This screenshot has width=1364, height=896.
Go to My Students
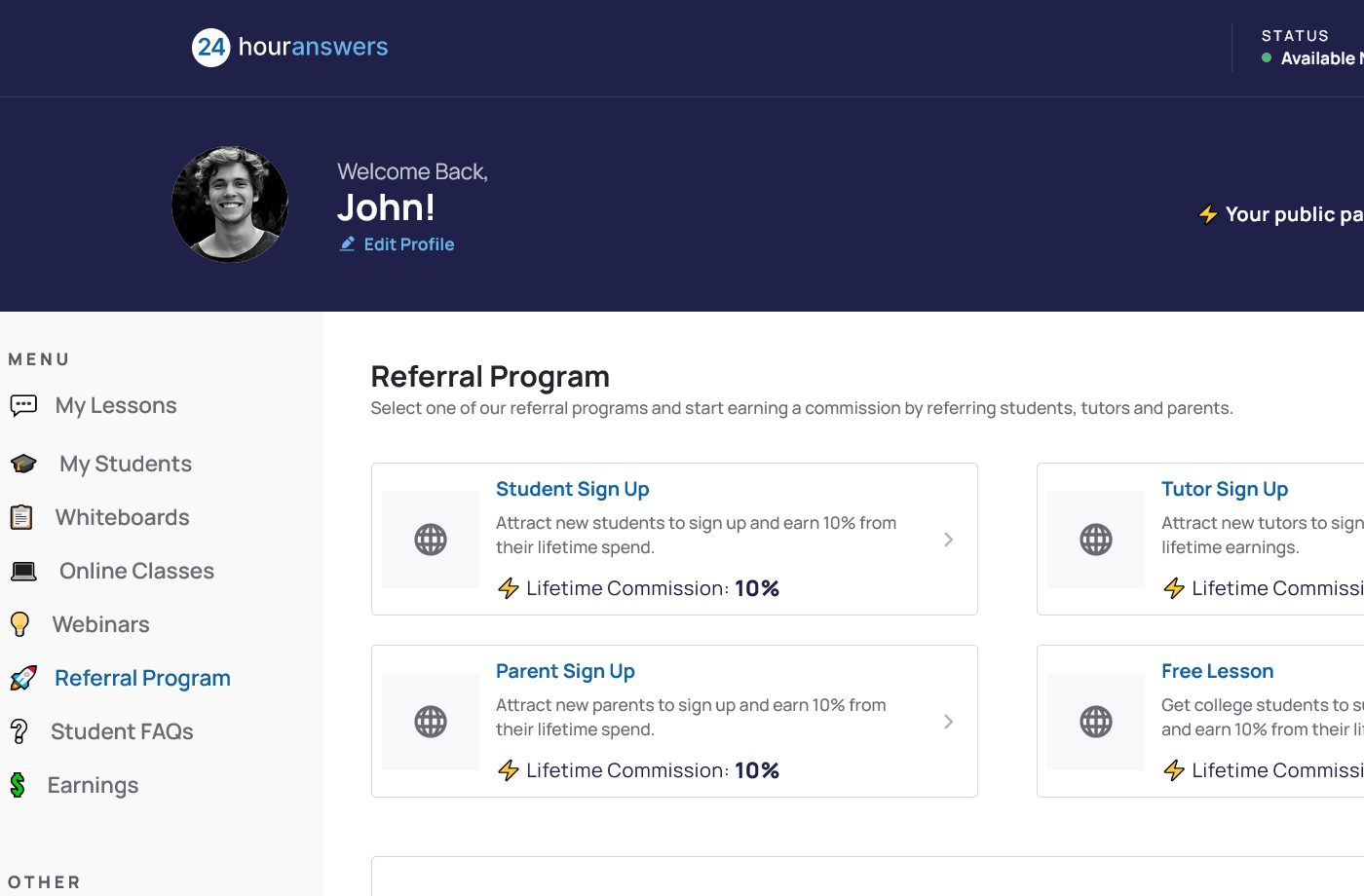(126, 464)
